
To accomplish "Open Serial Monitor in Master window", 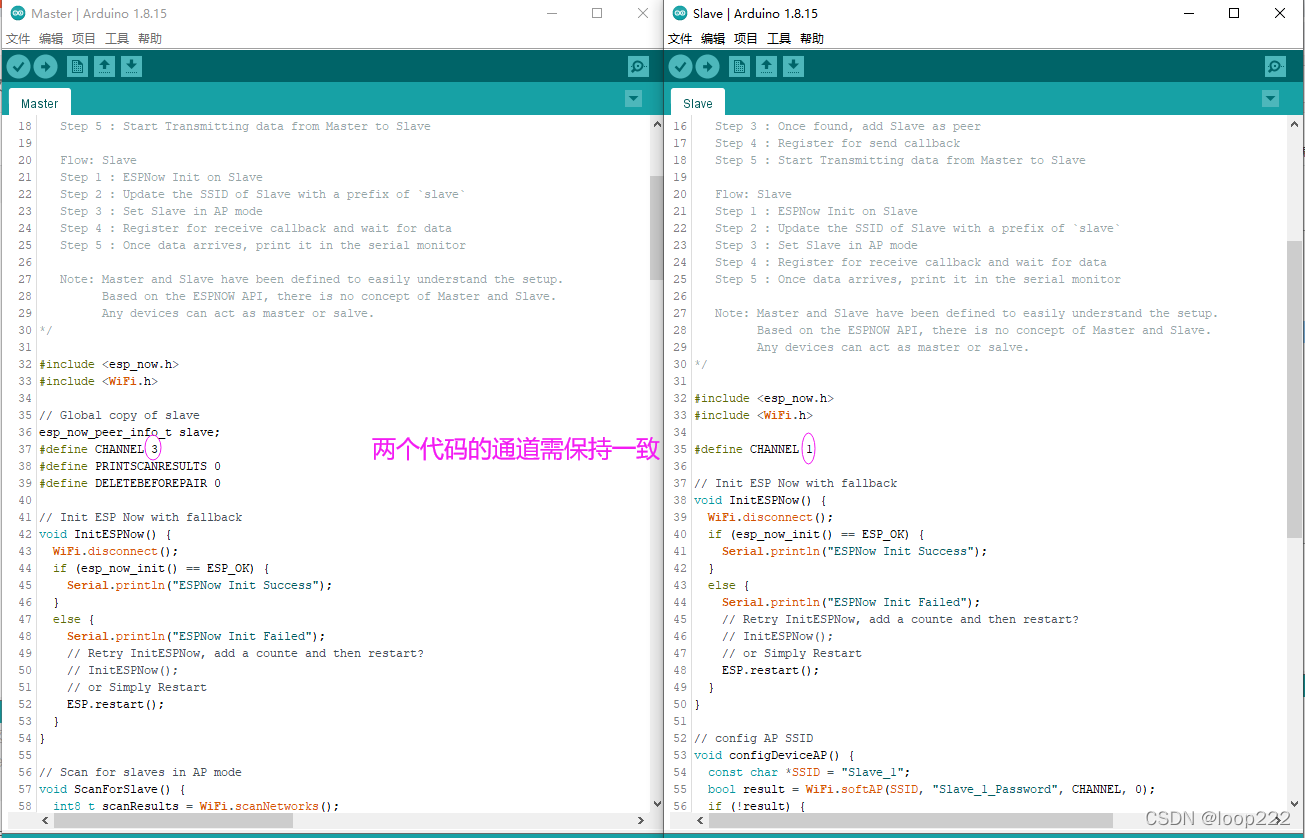I will coord(638,67).
